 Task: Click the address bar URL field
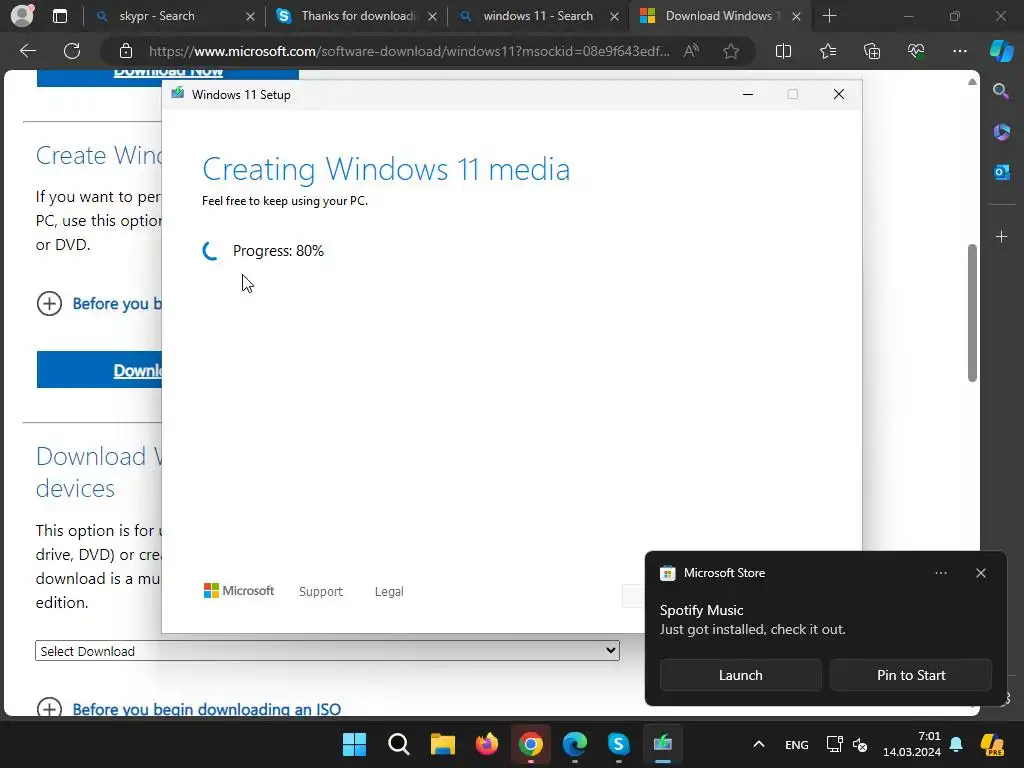409,51
